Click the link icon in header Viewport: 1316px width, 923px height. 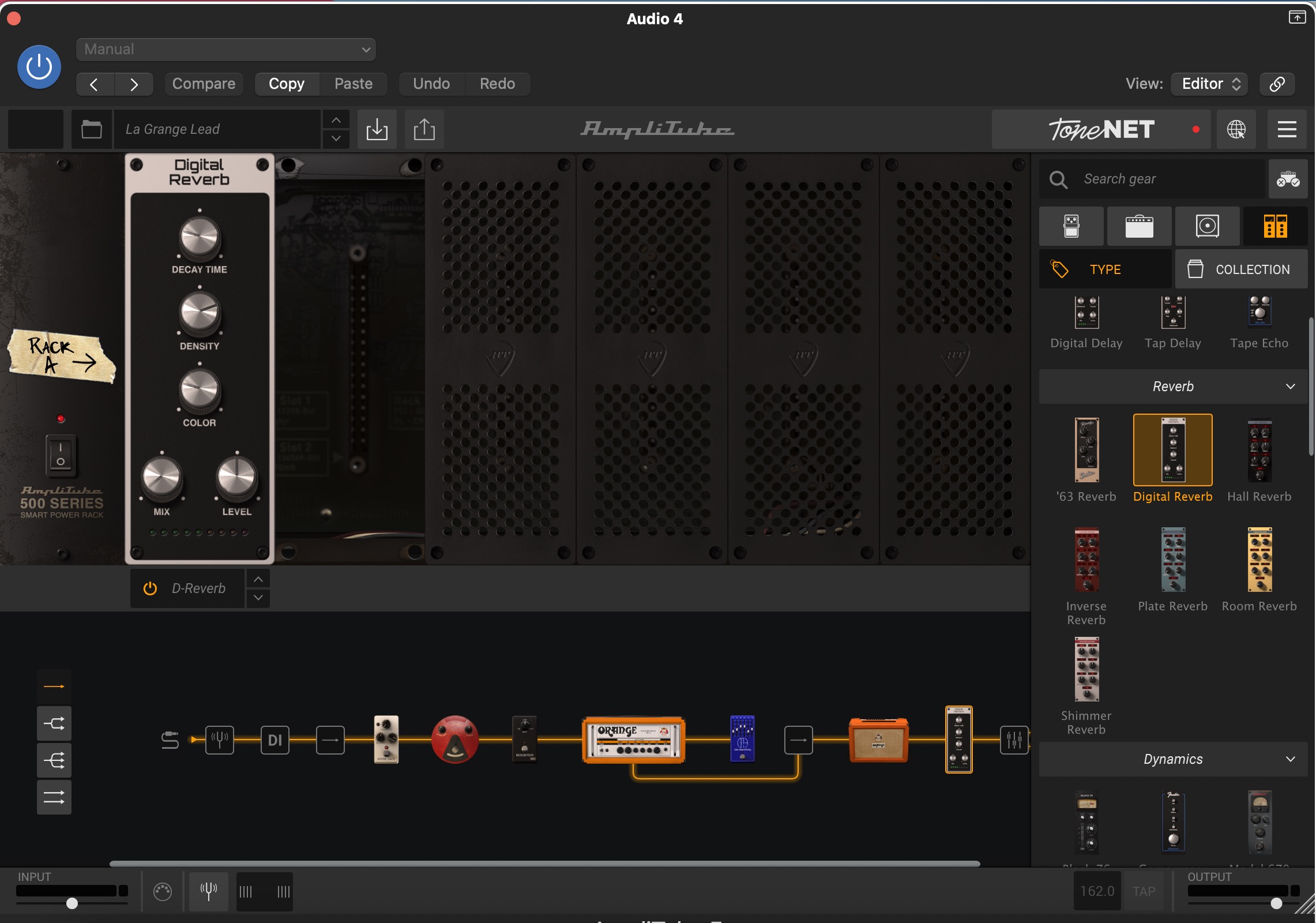point(1277,84)
